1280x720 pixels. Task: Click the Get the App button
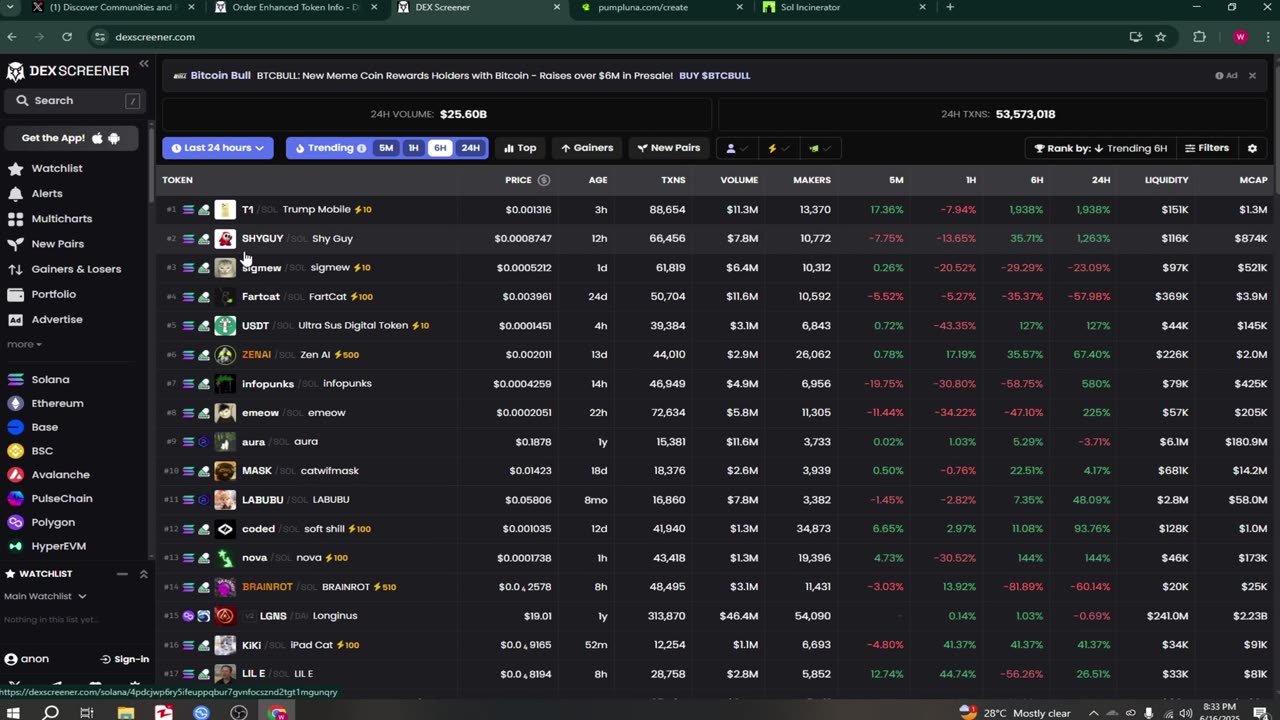point(71,138)
